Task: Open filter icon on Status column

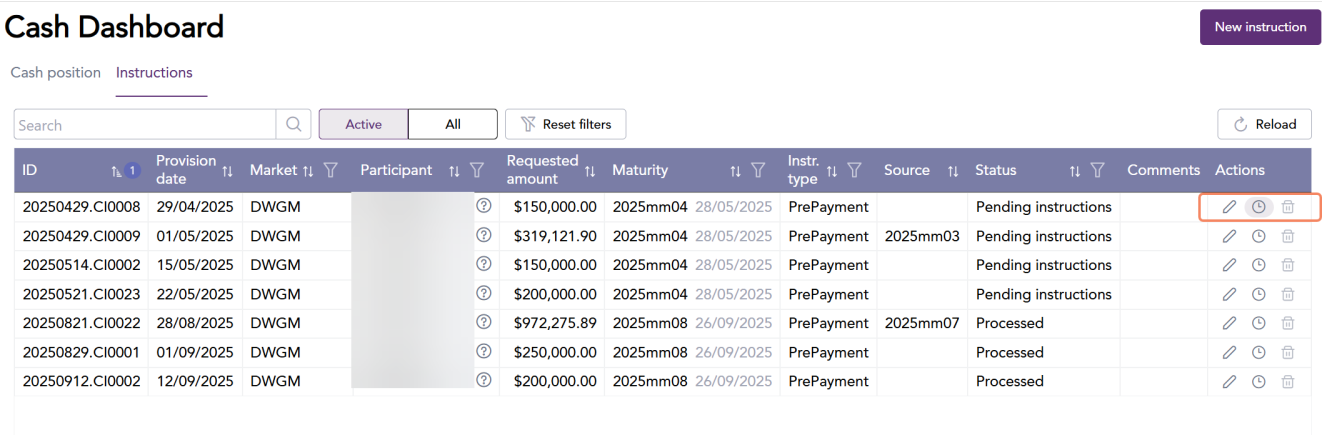Action: [x=1097, y=171]
